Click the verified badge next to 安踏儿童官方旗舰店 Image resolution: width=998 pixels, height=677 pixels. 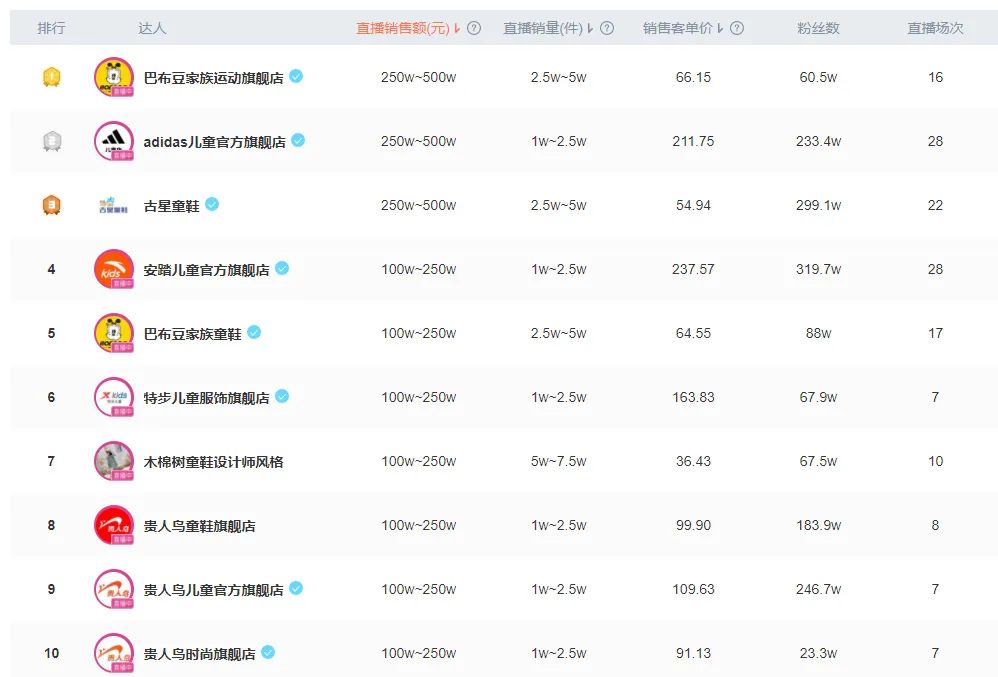click(x=281, y=268)
